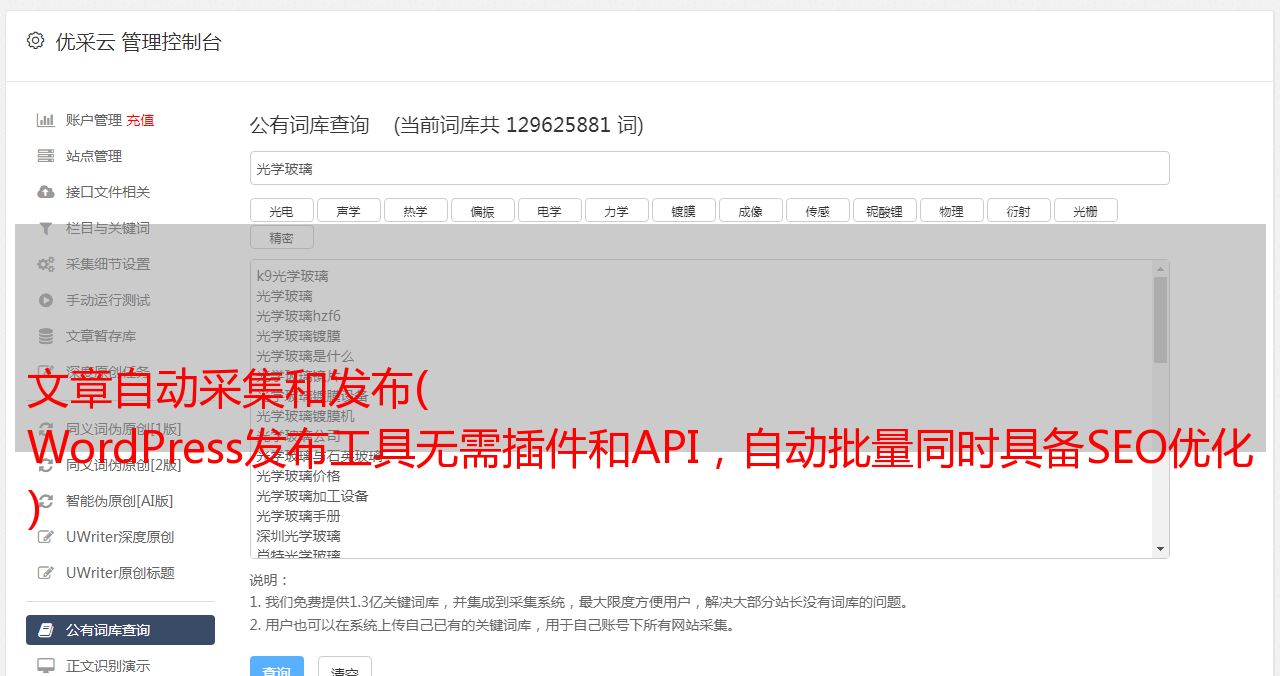
Task: Go to 栏目与关键词 section
Action: coord(108,228)
